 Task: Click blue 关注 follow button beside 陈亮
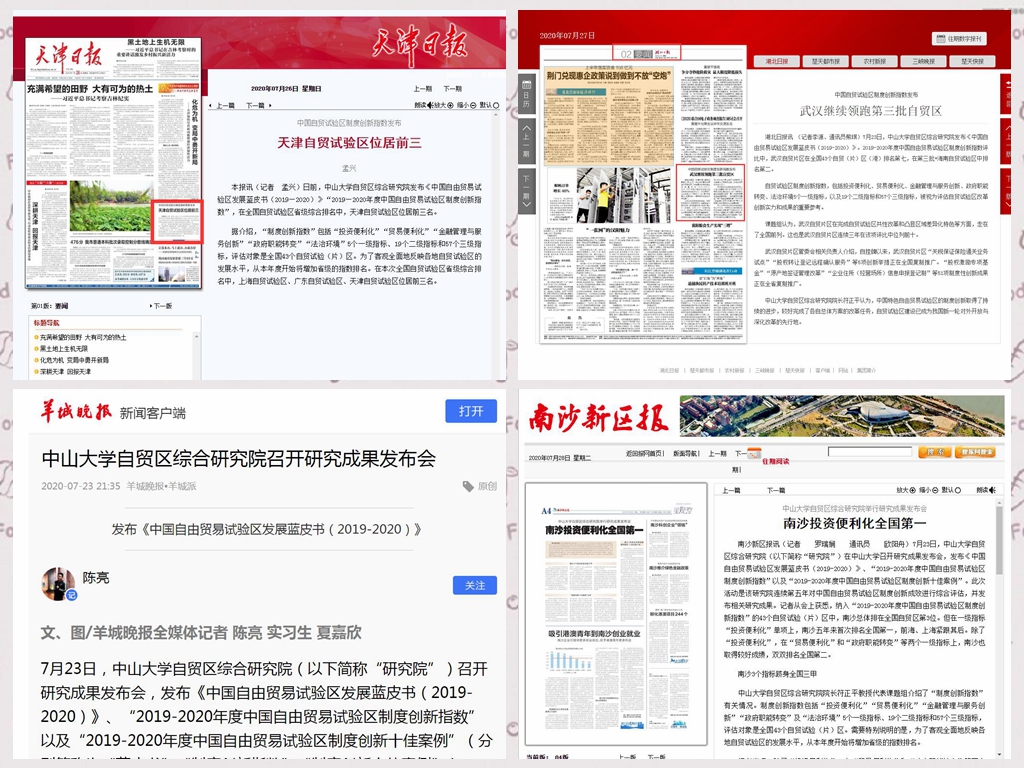(x=475, y=585)
